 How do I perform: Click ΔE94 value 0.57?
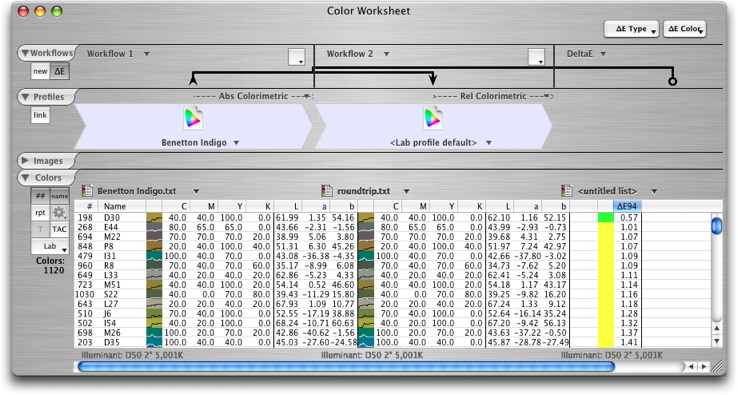pos(629,218)
